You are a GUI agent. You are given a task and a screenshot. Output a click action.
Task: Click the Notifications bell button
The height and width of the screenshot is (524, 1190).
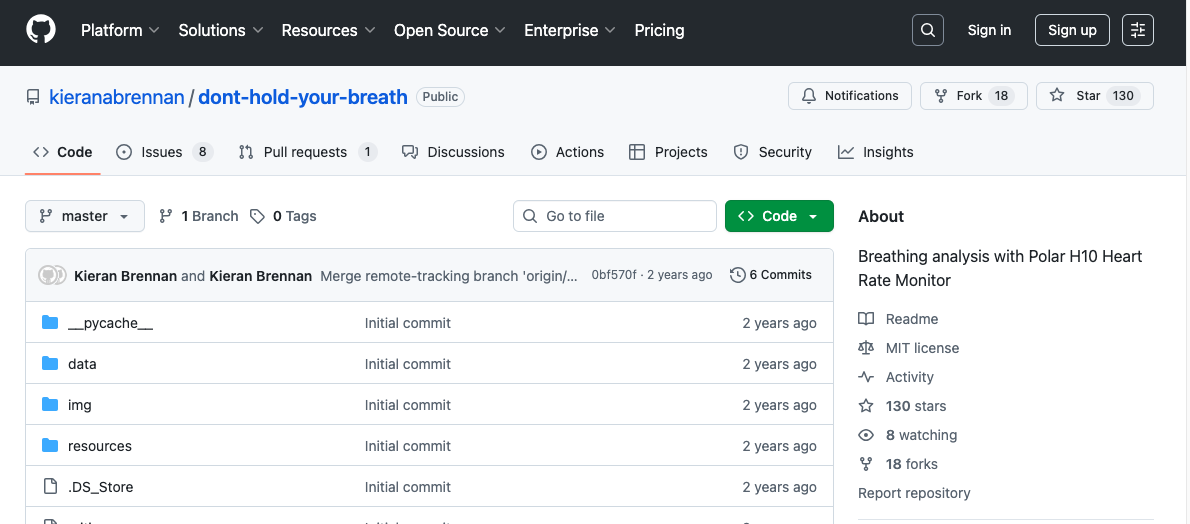[x=850, y=96]
